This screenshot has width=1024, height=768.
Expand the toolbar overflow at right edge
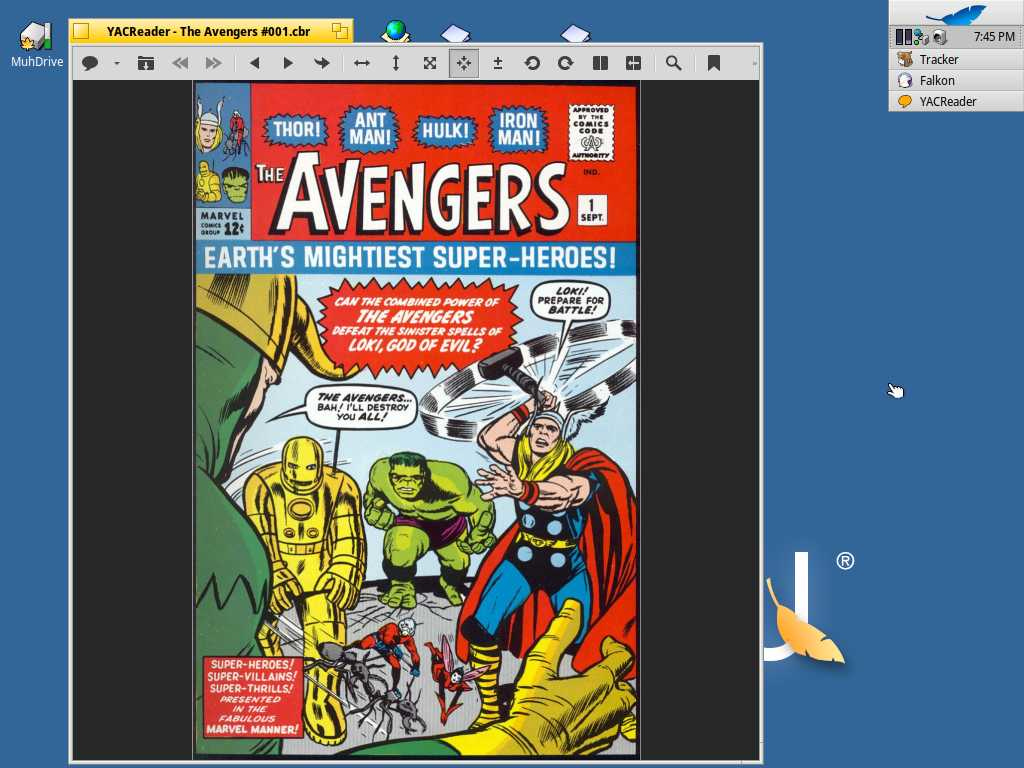pyautogui.click(x=754, y=63)
